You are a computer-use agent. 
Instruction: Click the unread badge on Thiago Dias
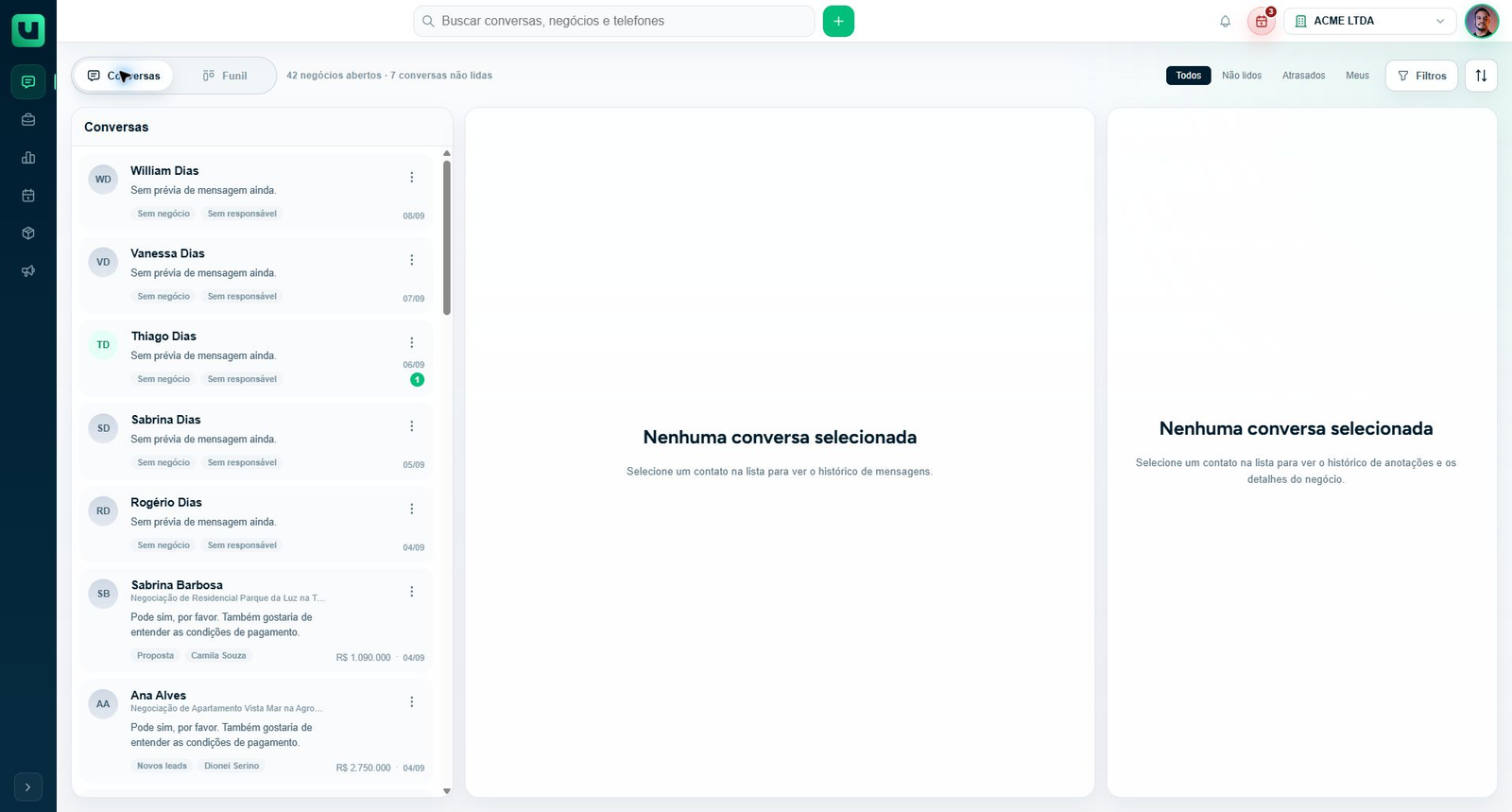[x=417, y=380]
